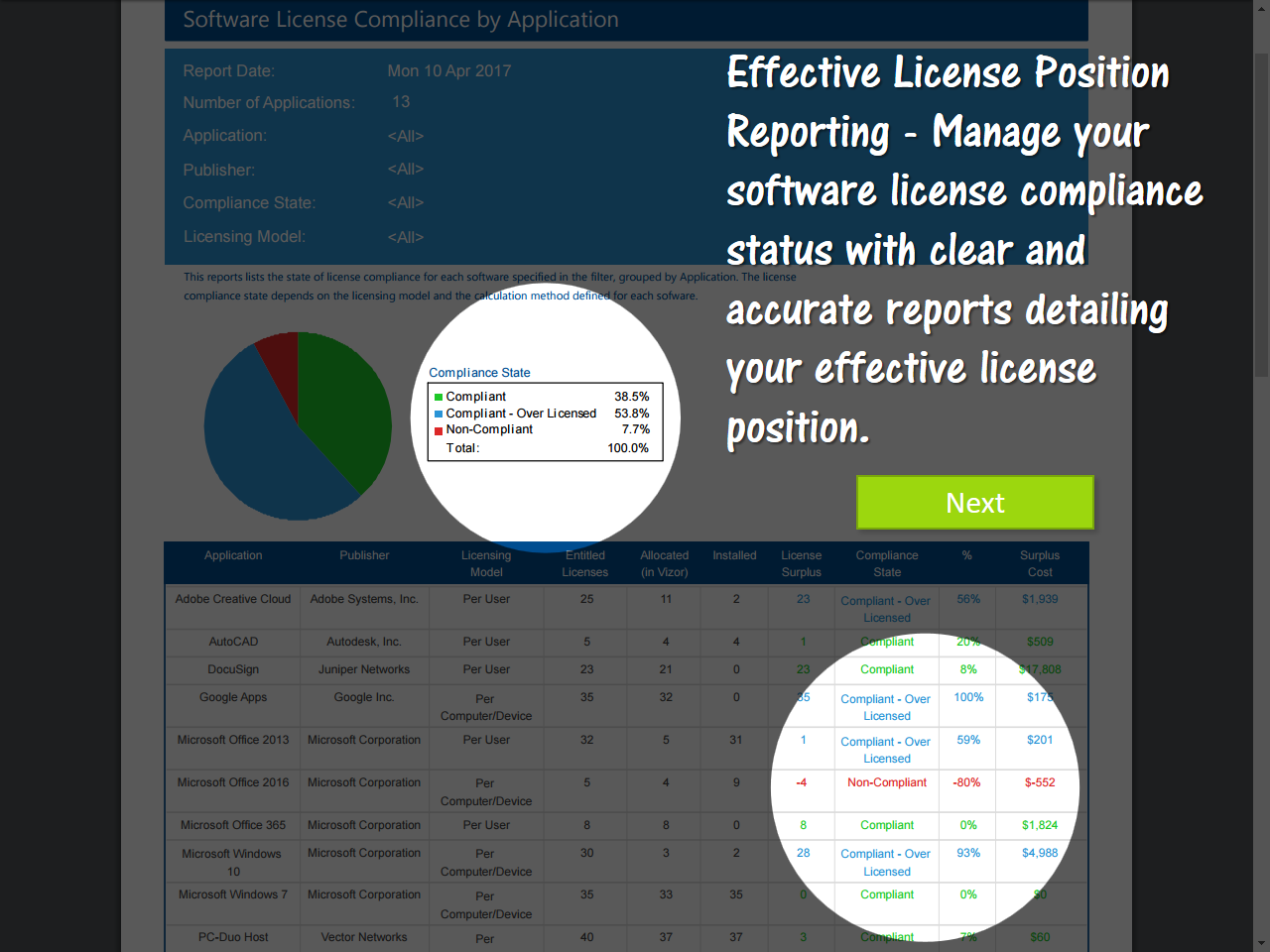Viewport: 1270px width, 952px height.
Task: Click the compliance state pie chart
Action: click(298, 426)
